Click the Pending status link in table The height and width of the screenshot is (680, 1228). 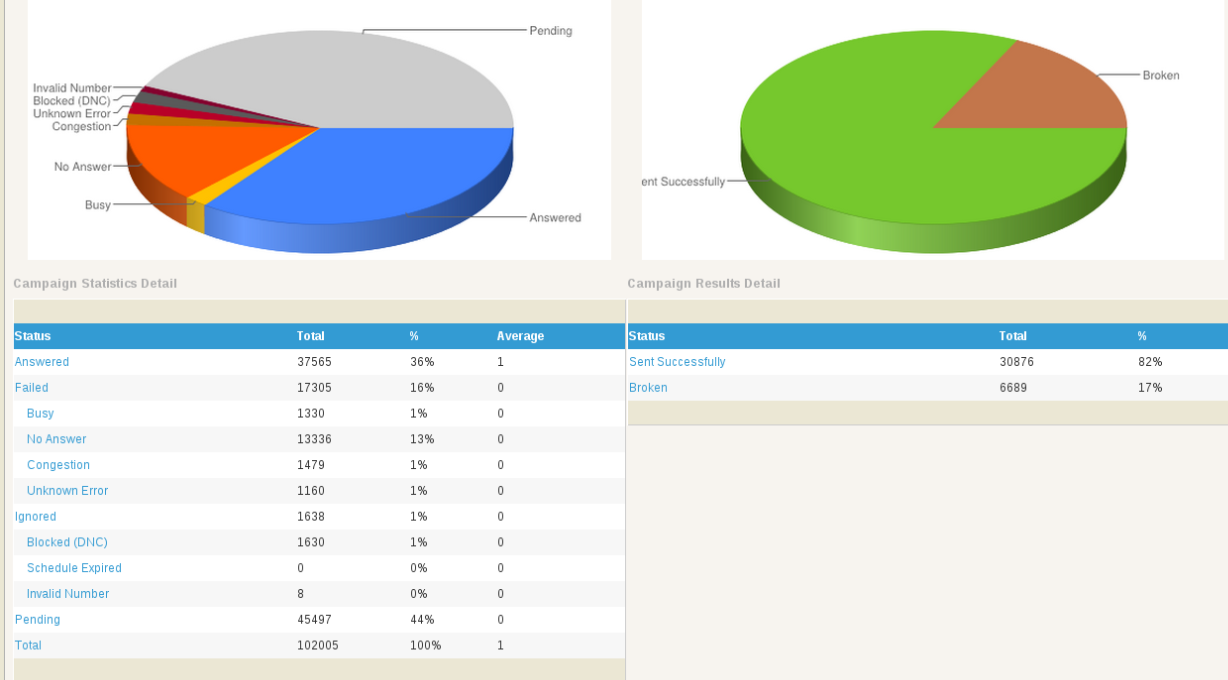click(x=37, y=621)
